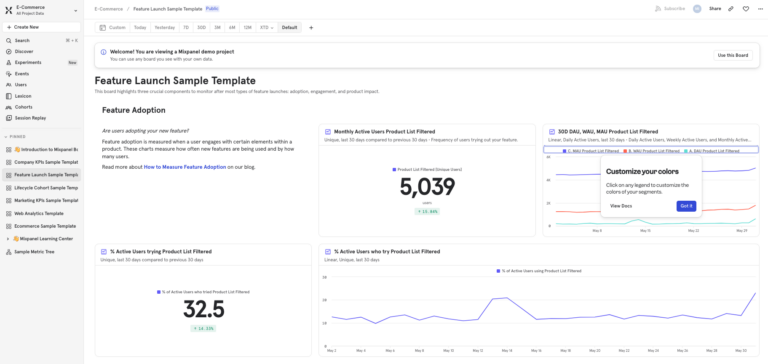Click B. WAU Product List Filtered legend swatch
Screen dimensions: 768x364
point(626,151)
